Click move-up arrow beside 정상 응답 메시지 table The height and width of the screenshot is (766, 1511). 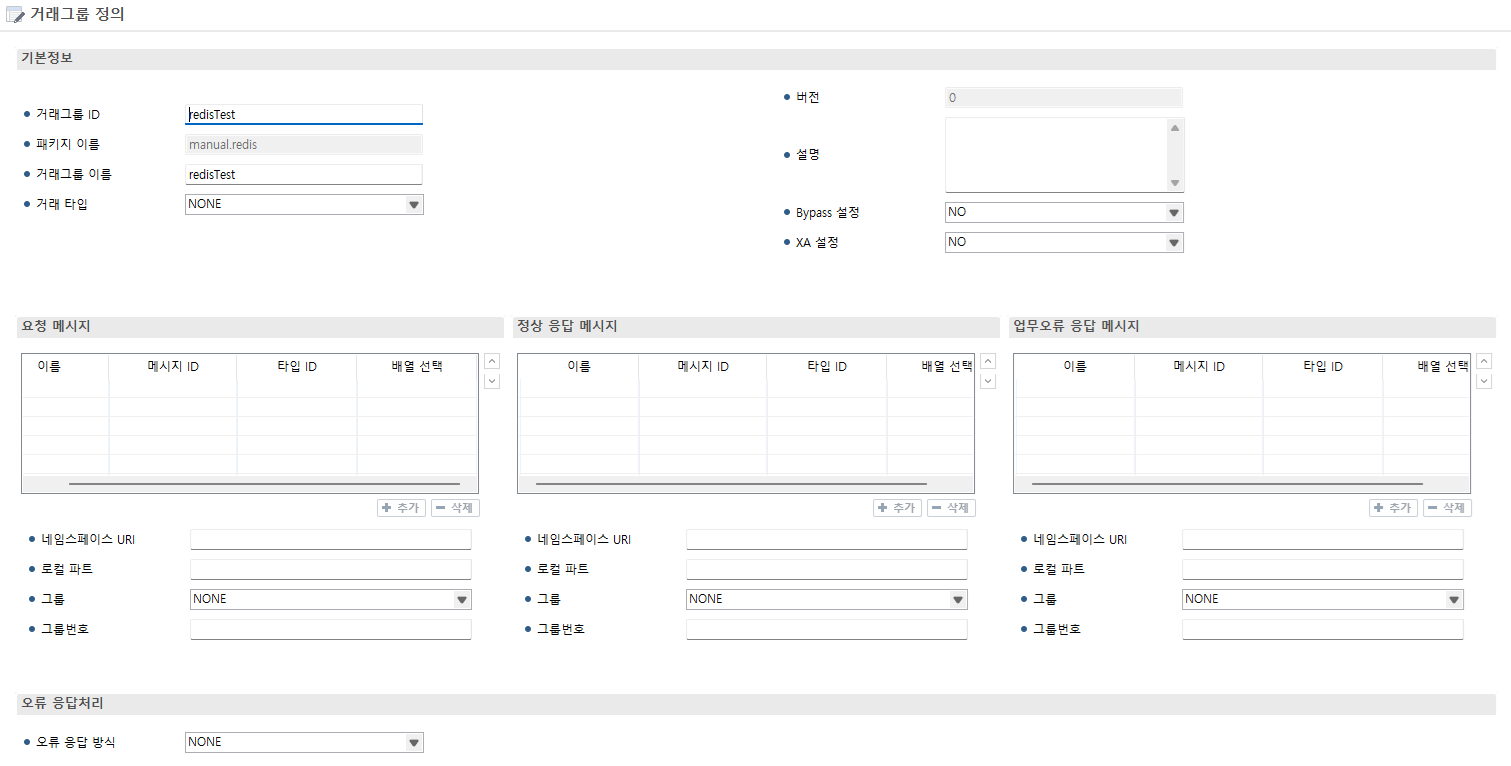[x=988, y=361]
